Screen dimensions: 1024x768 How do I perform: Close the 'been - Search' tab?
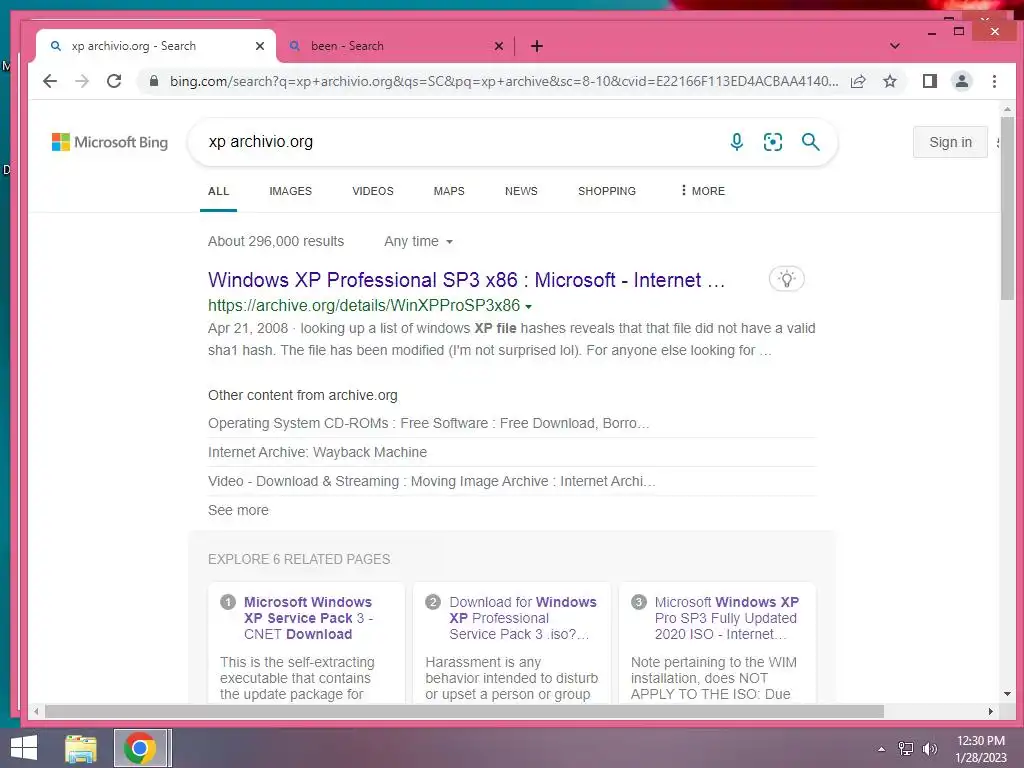[498, 46]
